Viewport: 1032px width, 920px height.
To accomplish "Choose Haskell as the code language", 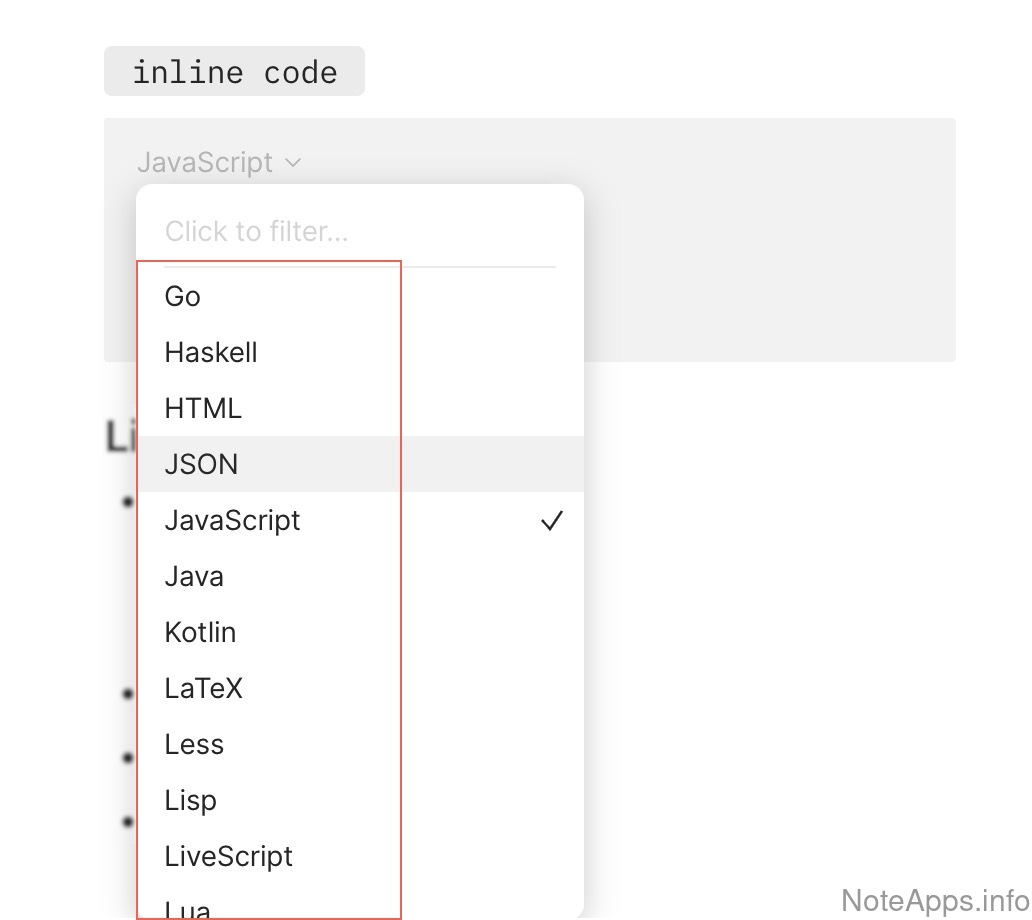I will pos(211,352).
